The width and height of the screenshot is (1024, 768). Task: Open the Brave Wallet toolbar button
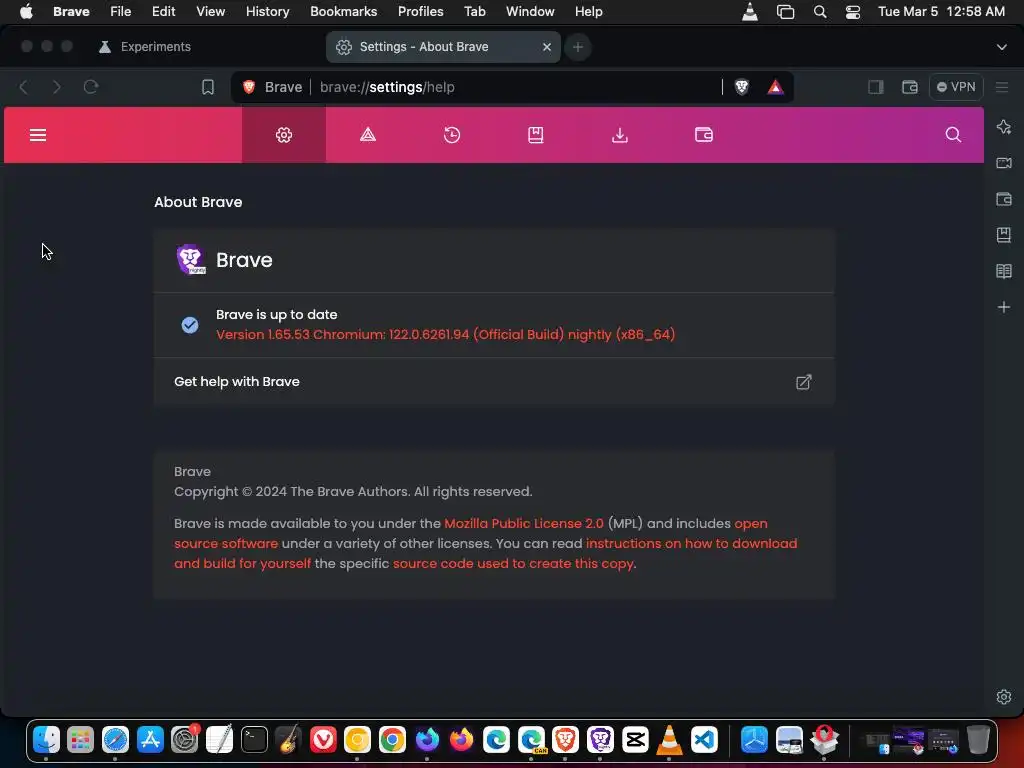[910, 87]
